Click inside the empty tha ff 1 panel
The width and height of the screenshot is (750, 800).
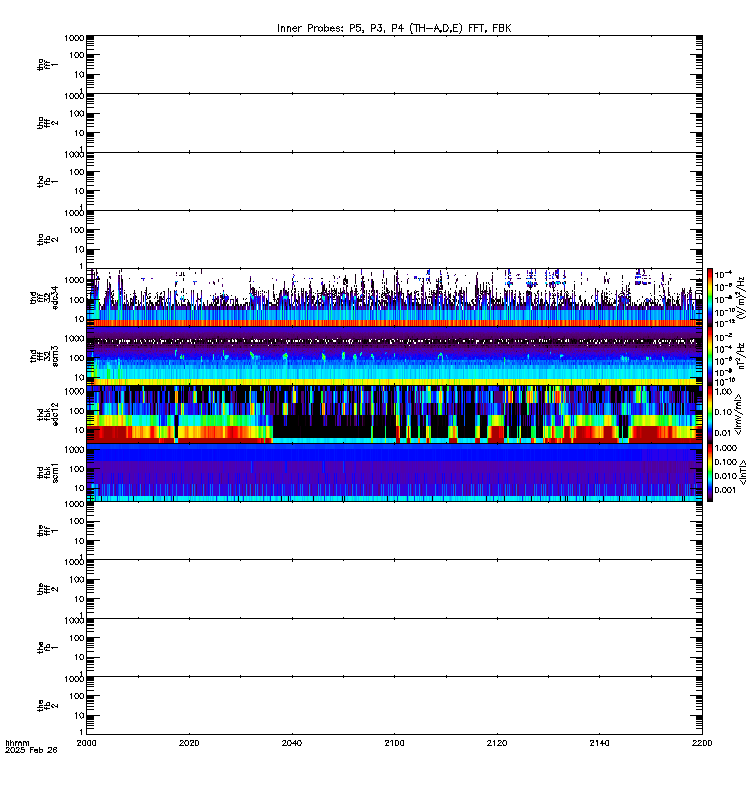[x=394, y=64]
